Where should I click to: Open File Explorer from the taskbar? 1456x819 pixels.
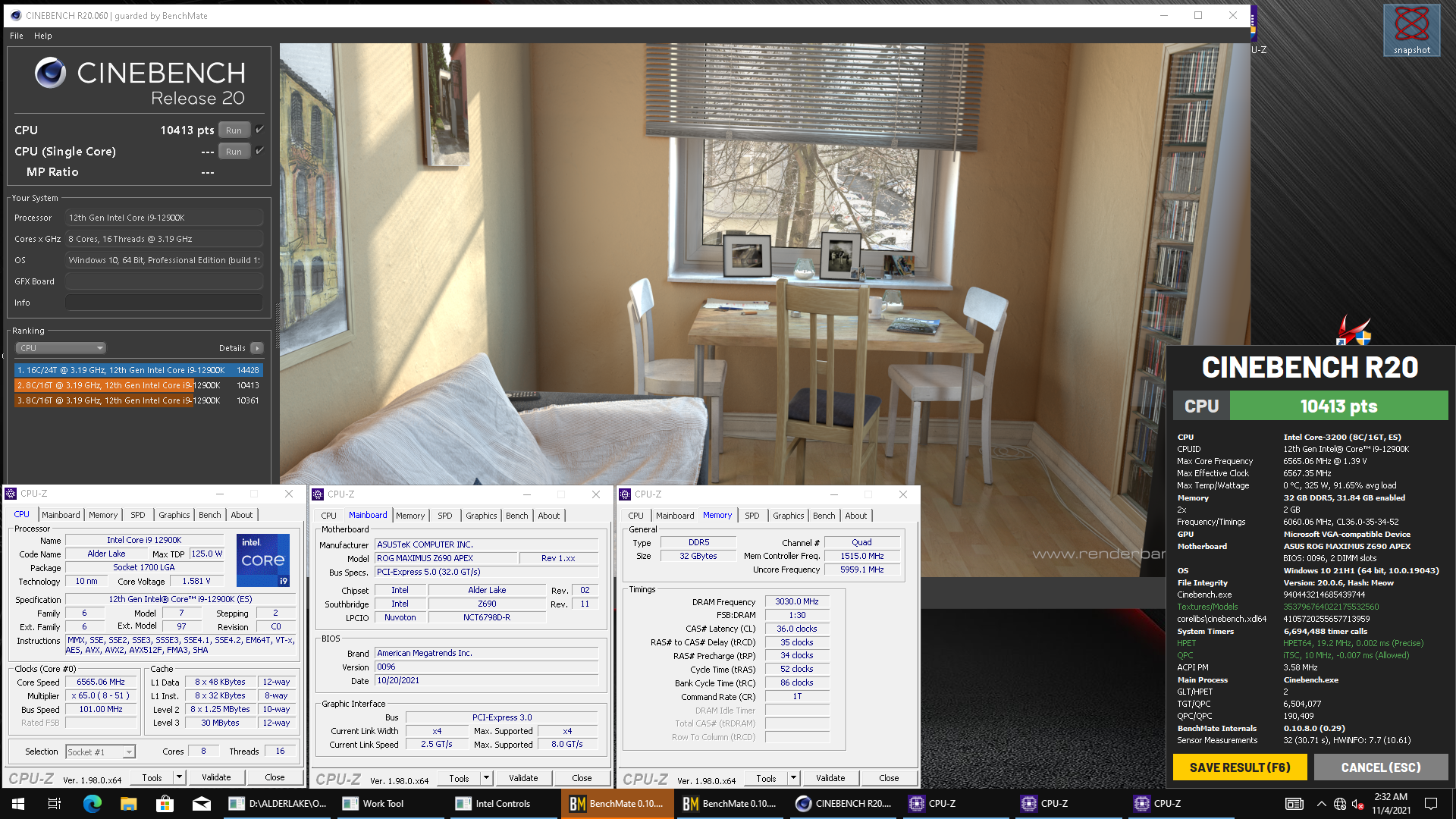point(128,803)
